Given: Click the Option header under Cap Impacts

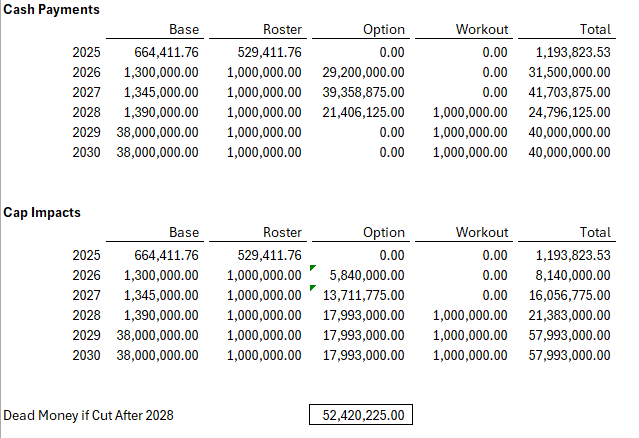Looking at the screenshot, I should point(384,233).
